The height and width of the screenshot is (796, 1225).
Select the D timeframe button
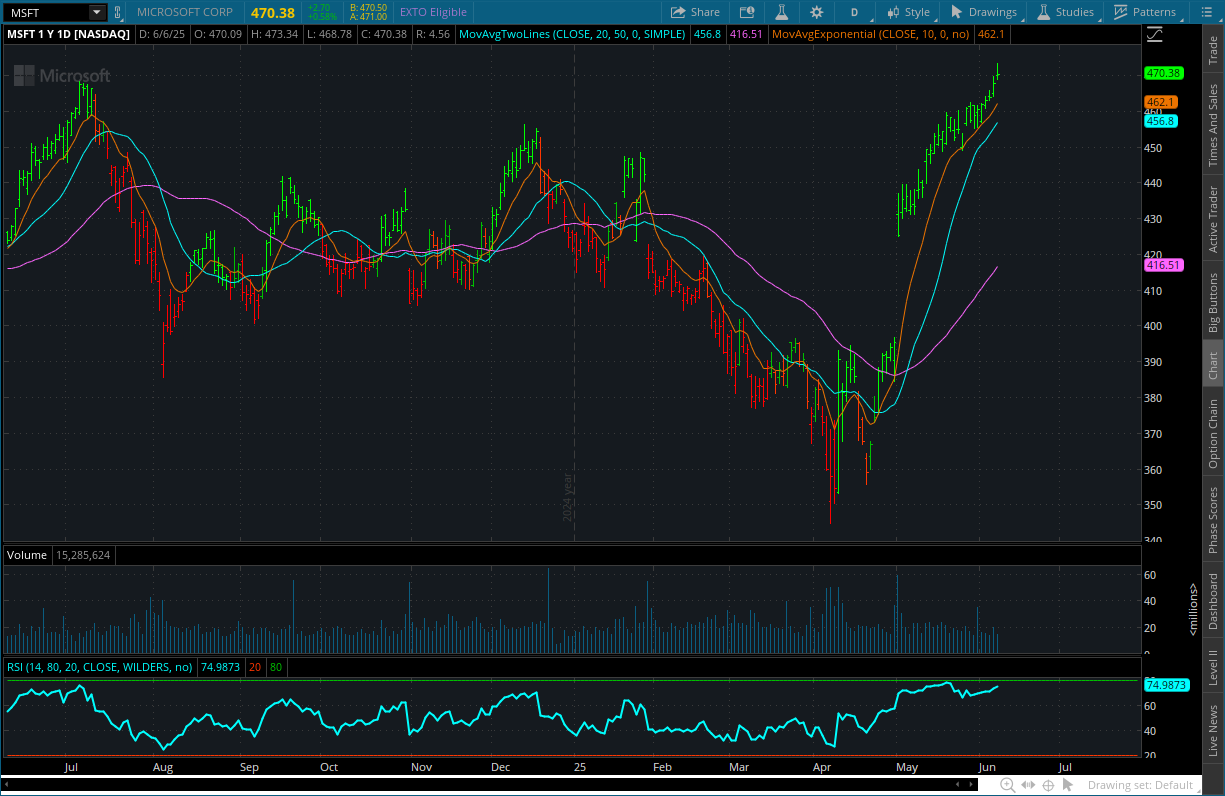[x=854, y=12]
